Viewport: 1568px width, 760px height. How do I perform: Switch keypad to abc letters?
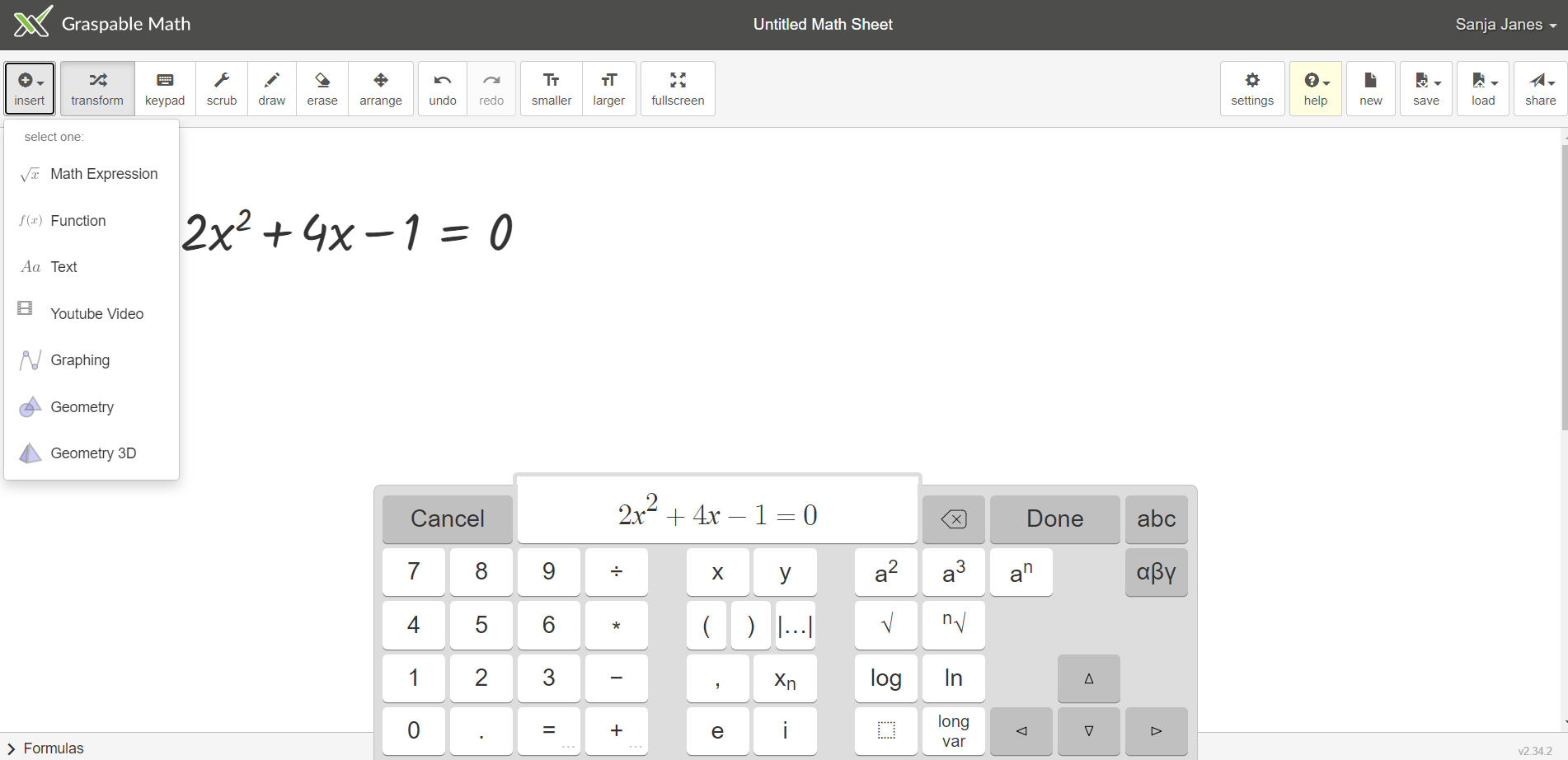click(1156, 518)
